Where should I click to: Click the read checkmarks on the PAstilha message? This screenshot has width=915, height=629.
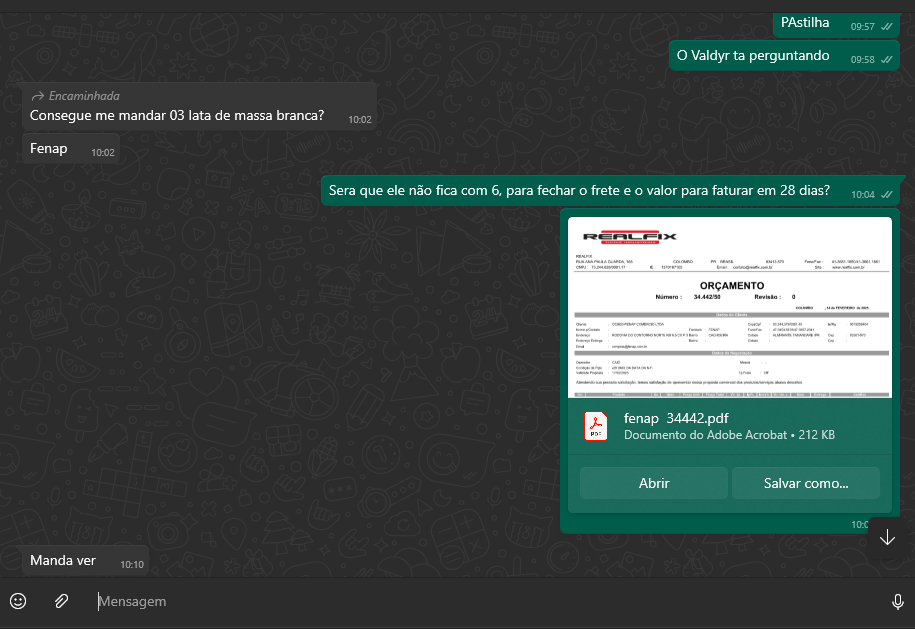pyautogui.click(x=887, y=27)
